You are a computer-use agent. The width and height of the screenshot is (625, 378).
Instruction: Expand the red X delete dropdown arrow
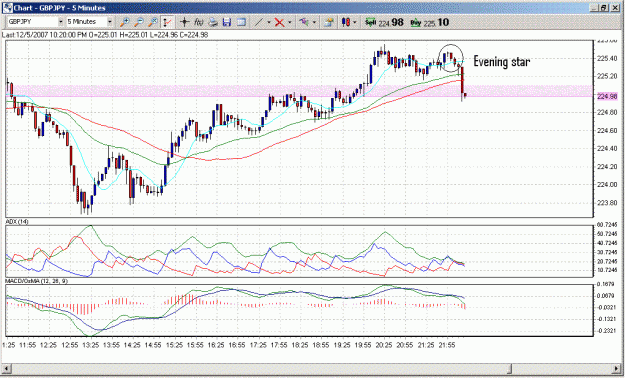click(x=290, y=23)
